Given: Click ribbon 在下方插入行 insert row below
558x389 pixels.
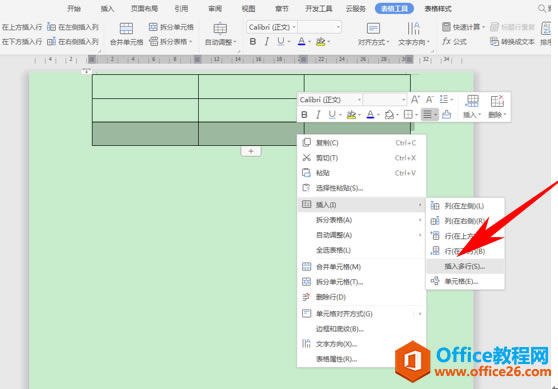Looking at the screenshot, I should click(x=22, y=42).
